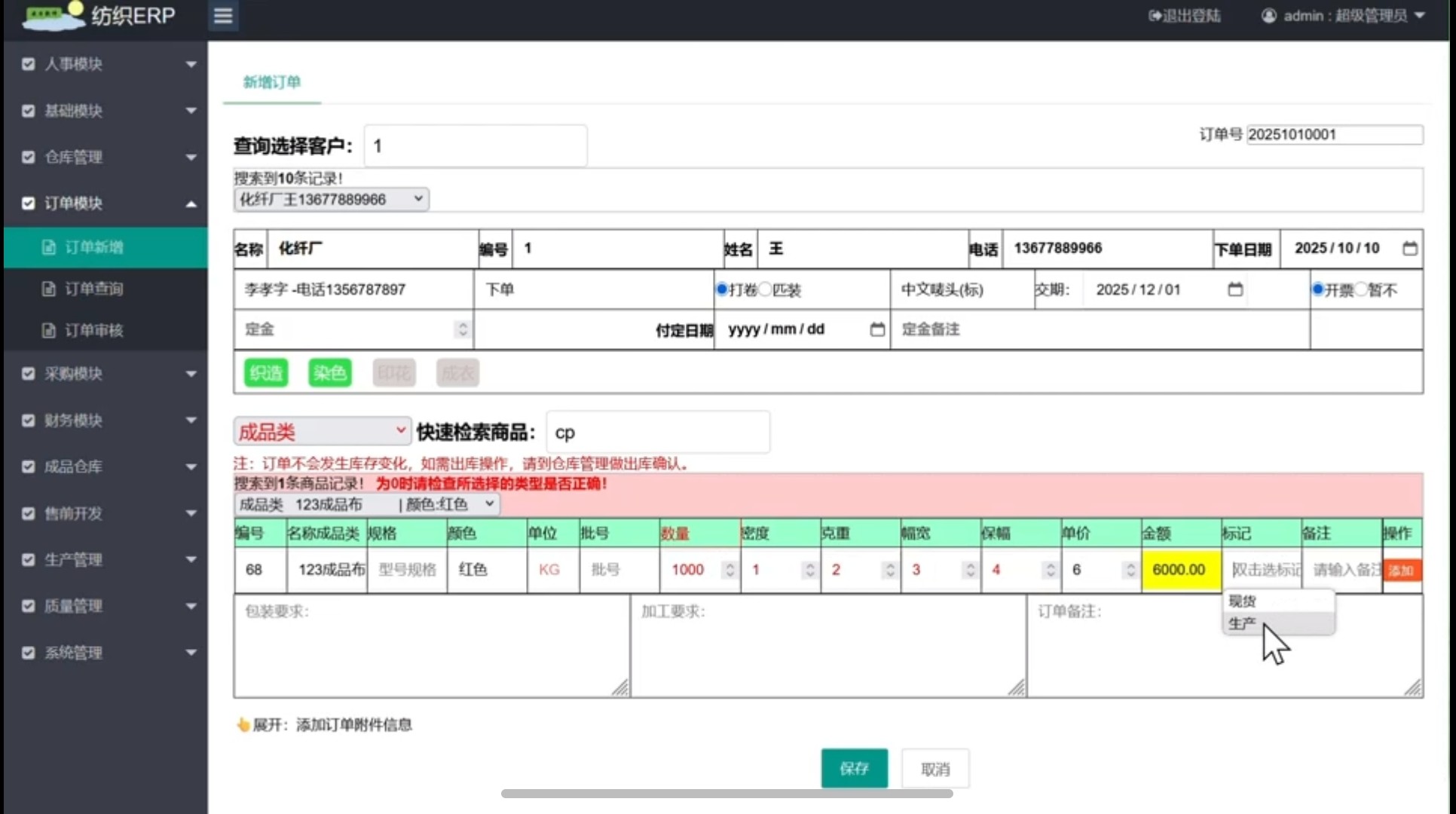Image resolution: width=1456 pixels, height=814 pixels.
Task: Select the 暂不 invoice radio option
Action: 1360,289
